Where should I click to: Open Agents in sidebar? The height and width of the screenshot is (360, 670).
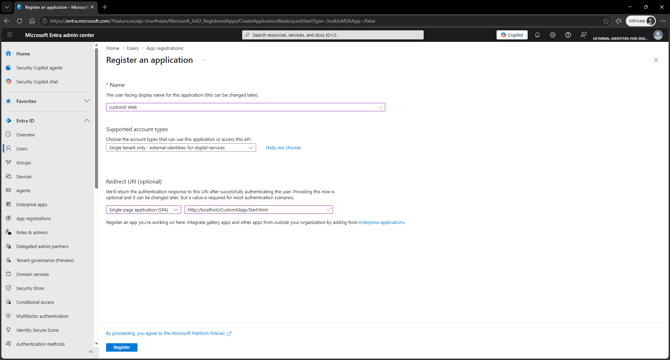[23, 191]
